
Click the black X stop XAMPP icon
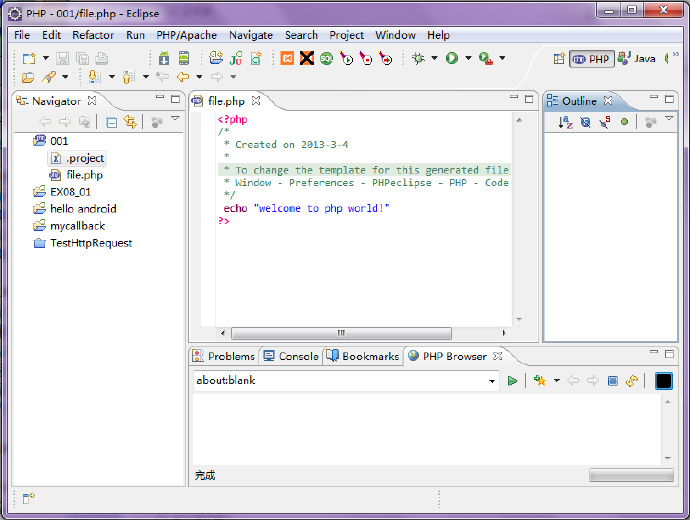coord(307,58)
